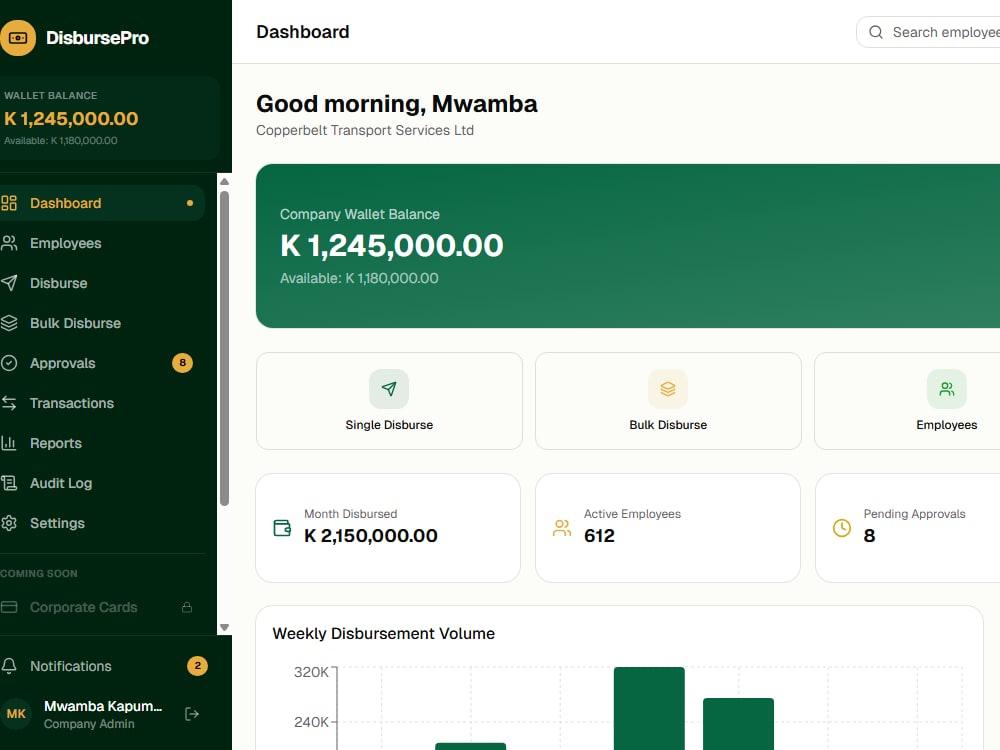
Task: Click the clock icon in Pending Approvals card
Action: [842, 528]
